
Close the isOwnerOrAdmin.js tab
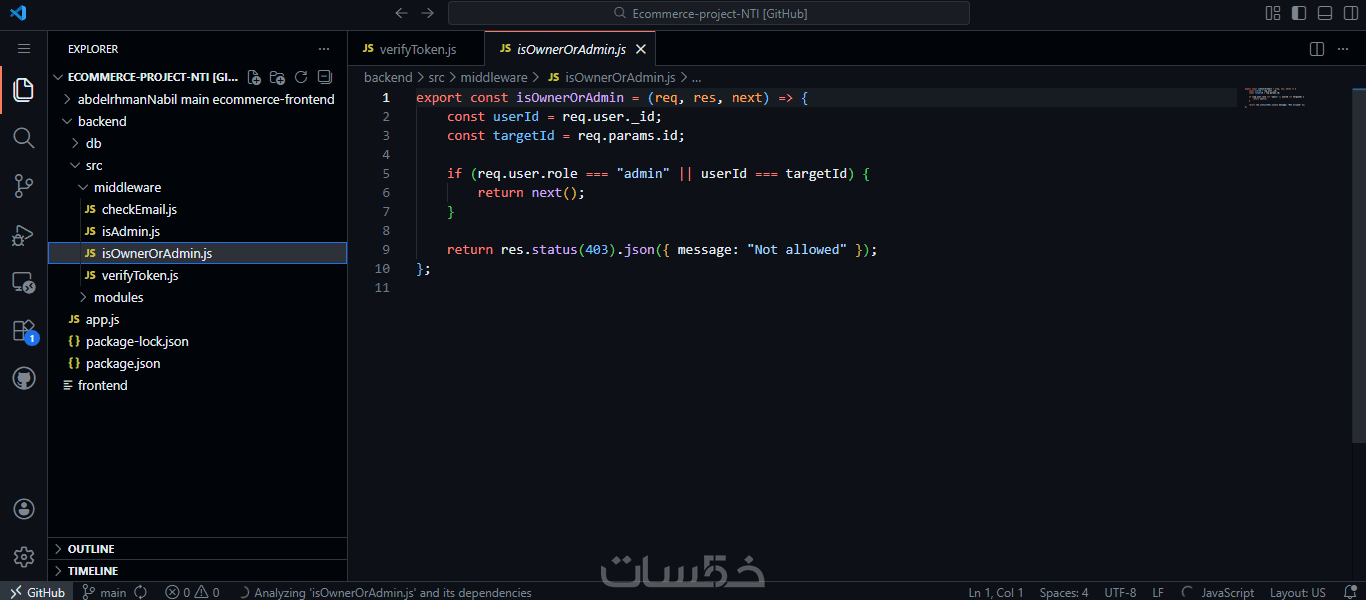pos(641,49)
